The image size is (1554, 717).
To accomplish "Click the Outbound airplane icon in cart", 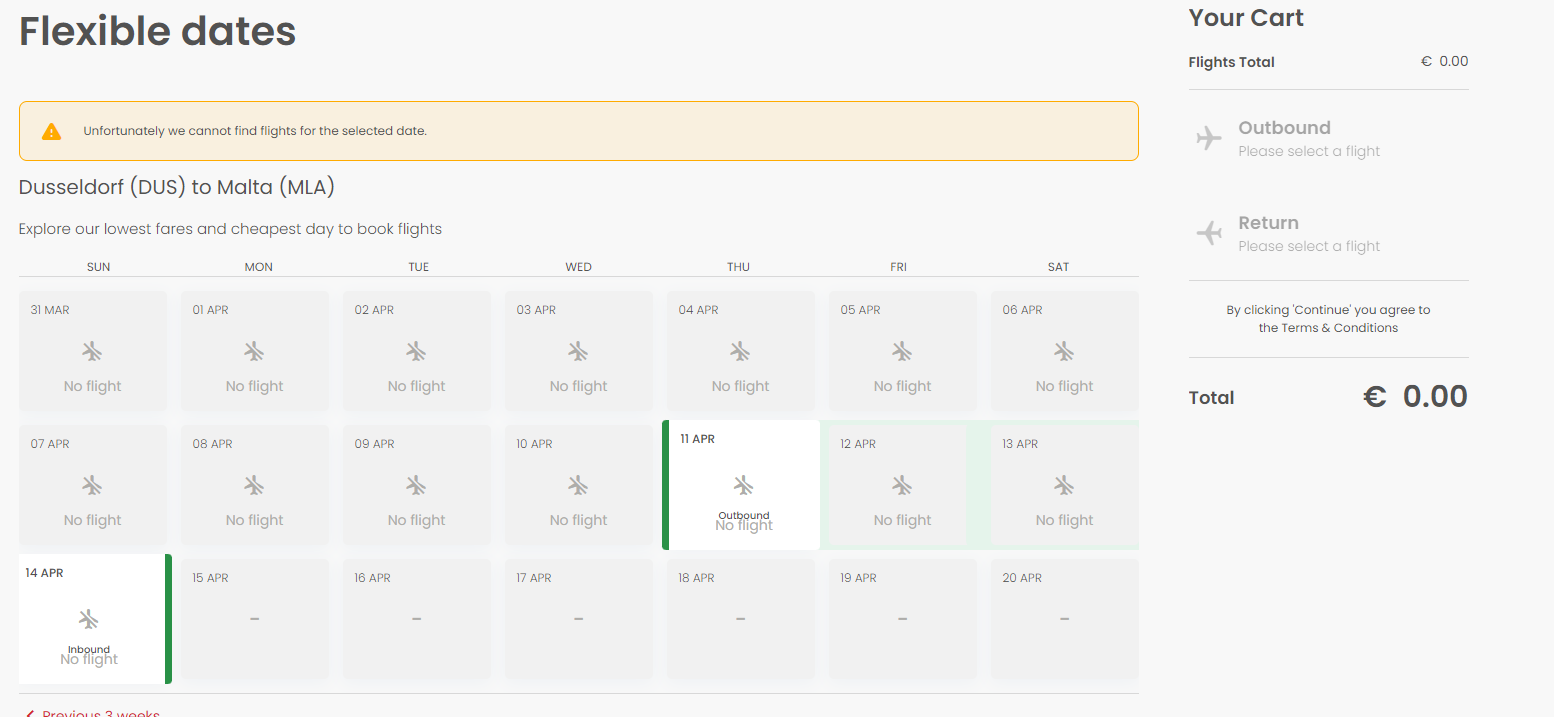I will click(x=1209, y=138).
